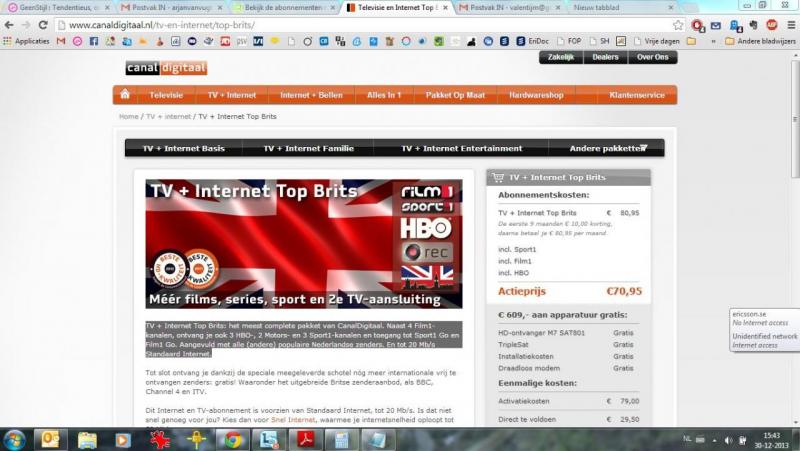Expand the Andere pakketten dropdown
The width and height of the screenshot is (800, 451).
[x=608, y=148]
